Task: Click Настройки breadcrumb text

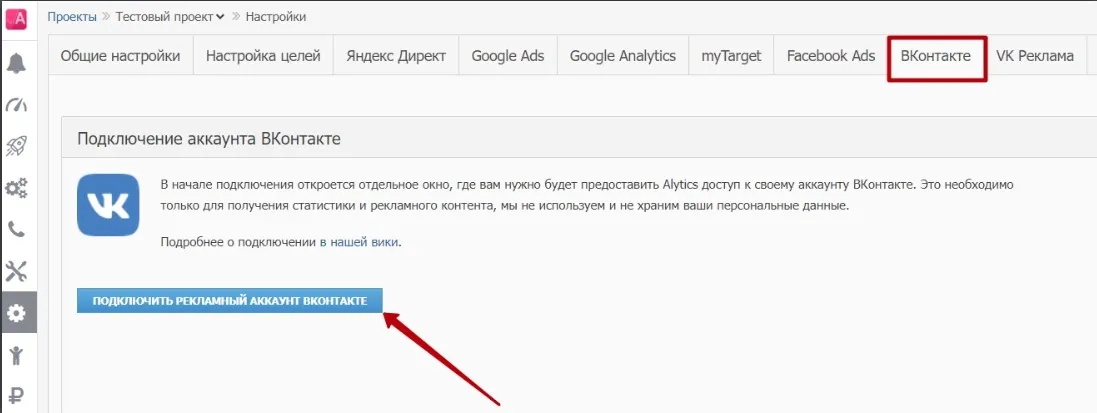Action: pyautogui.click(x=276, y=17)
